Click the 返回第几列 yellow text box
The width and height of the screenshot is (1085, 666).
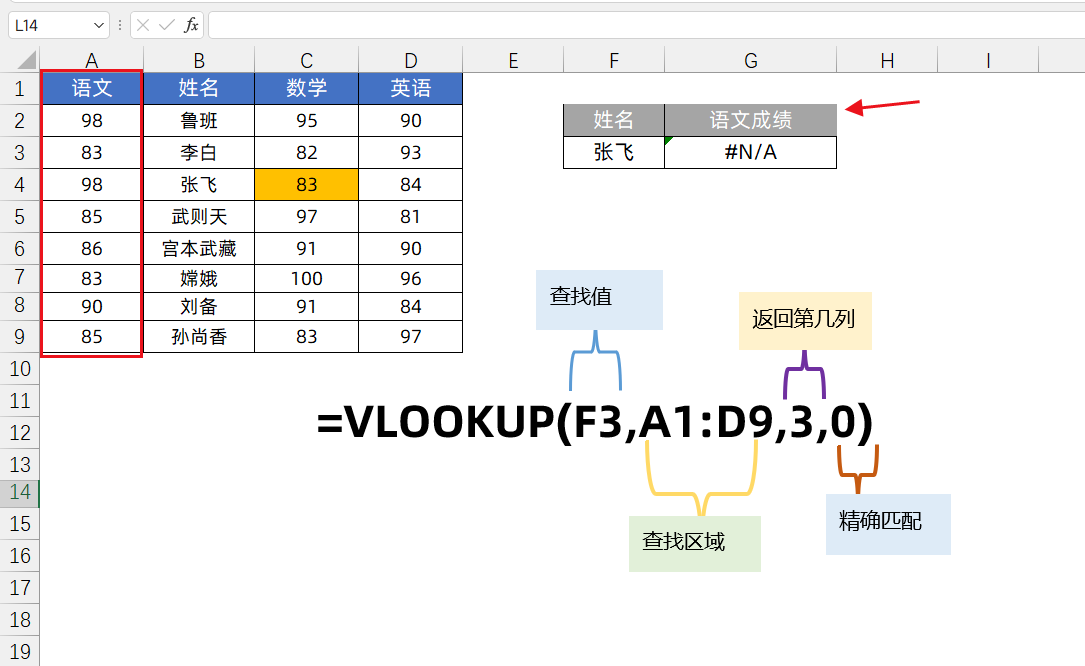[805, 320]
